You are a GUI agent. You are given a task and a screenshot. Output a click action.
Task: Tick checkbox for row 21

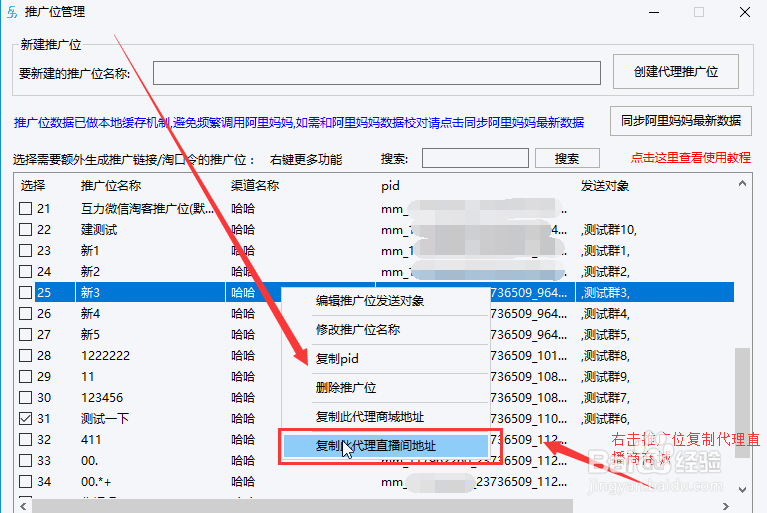coord(25,209)
